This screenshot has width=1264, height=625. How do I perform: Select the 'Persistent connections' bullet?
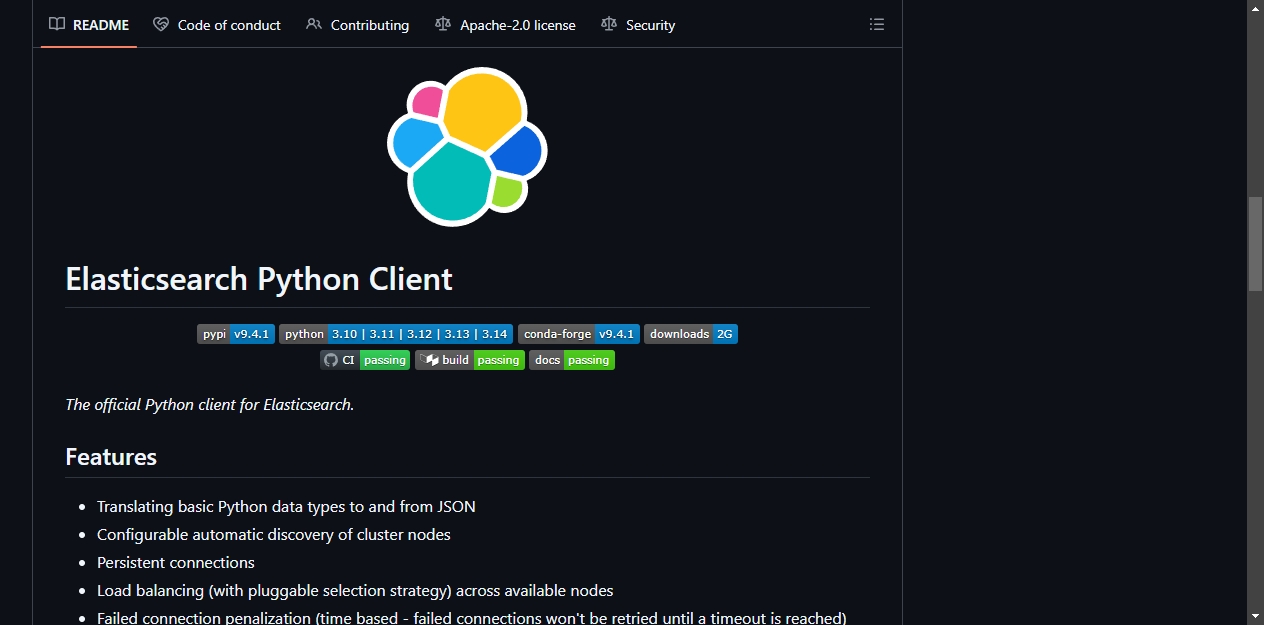[176, 563]
